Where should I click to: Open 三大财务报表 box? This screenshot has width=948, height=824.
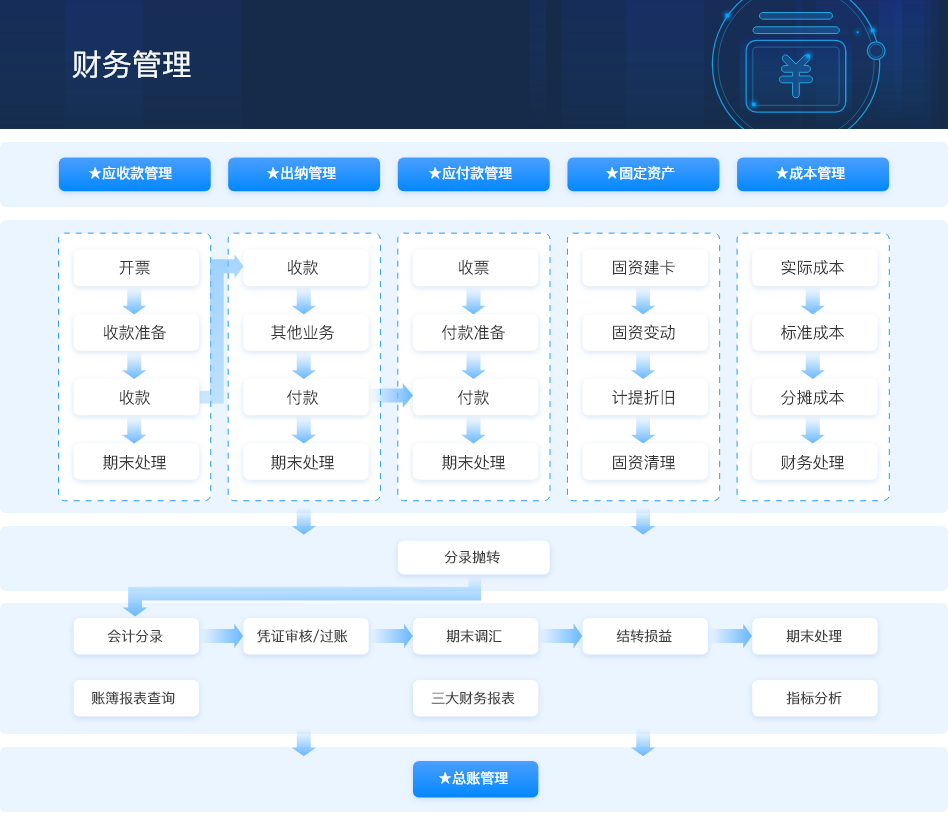475,698
